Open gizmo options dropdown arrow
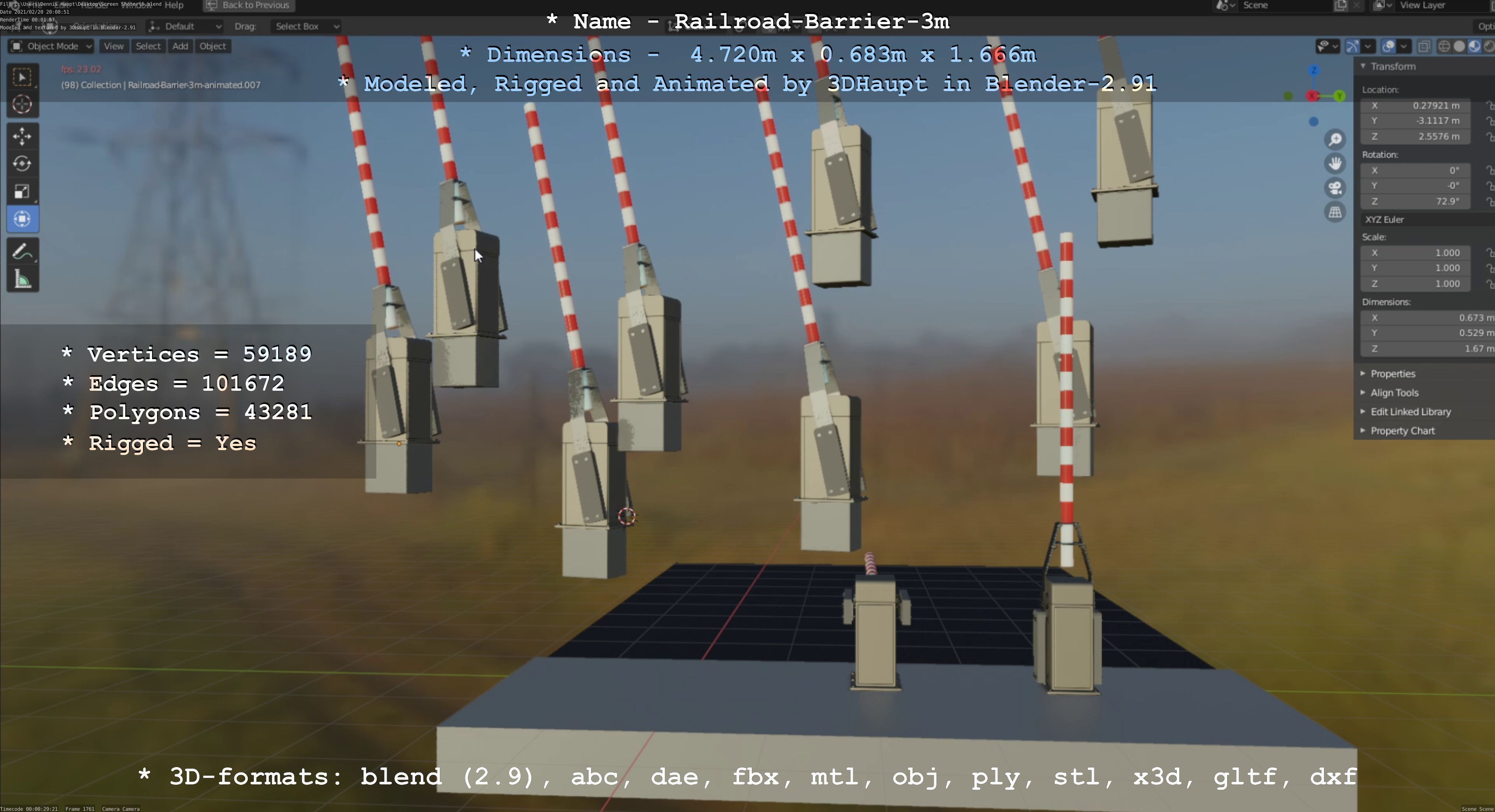 click(1368, 47)
